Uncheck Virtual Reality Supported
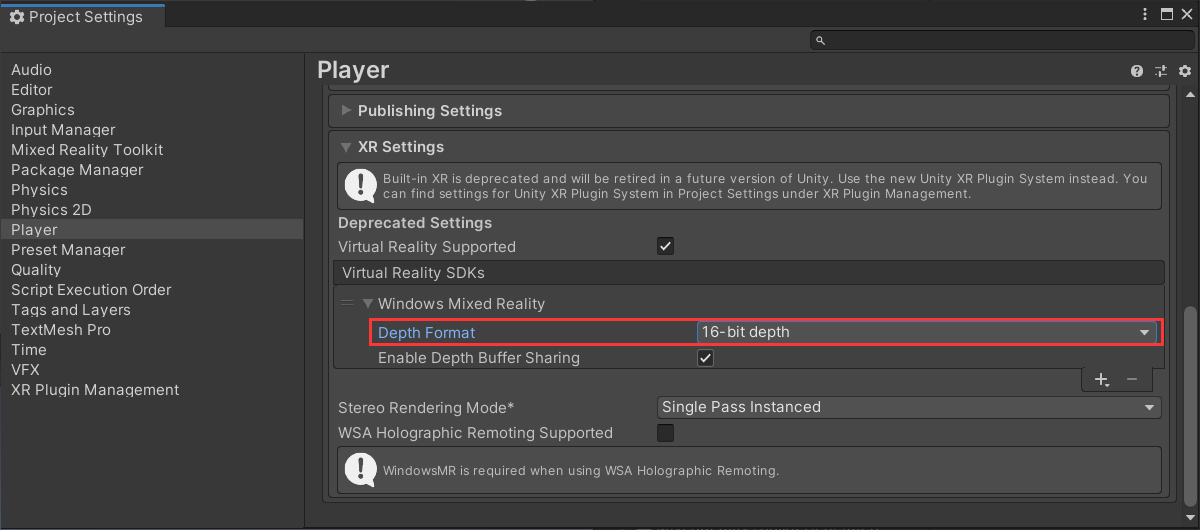 pyautogui.click(x=665, y=246)
